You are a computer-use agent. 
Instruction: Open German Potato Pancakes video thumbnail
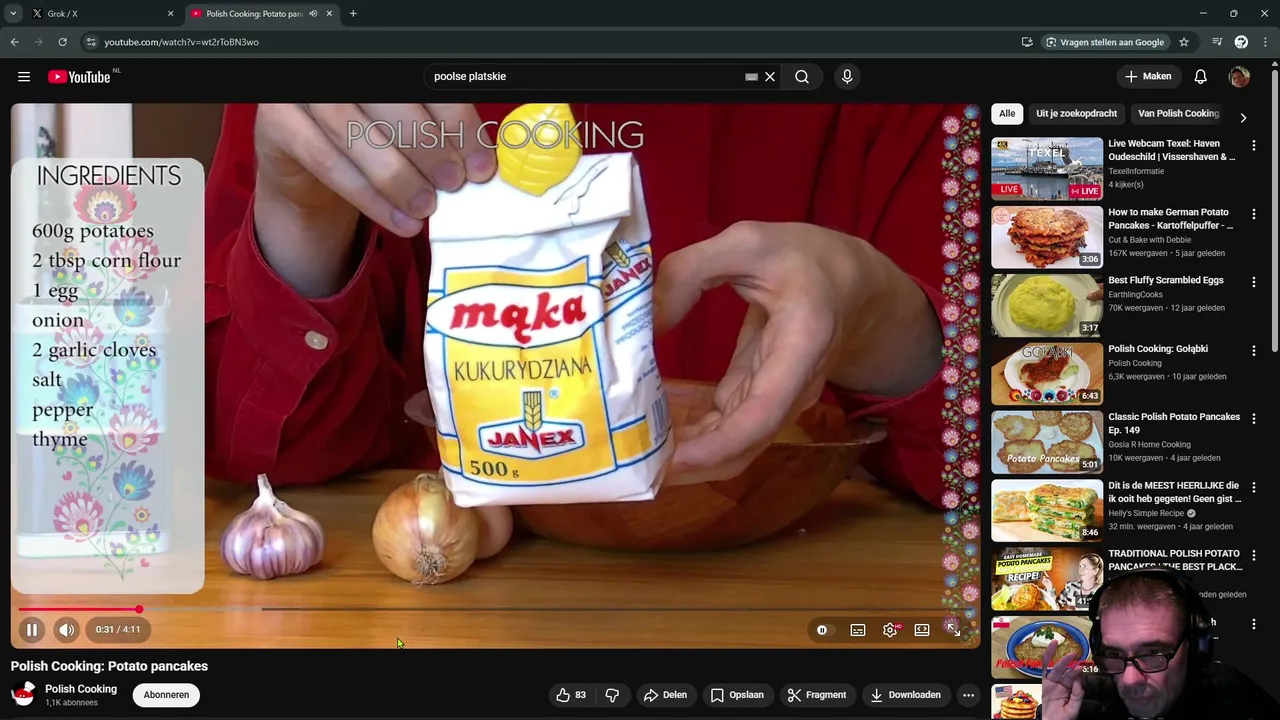[x=1047, y=237]
